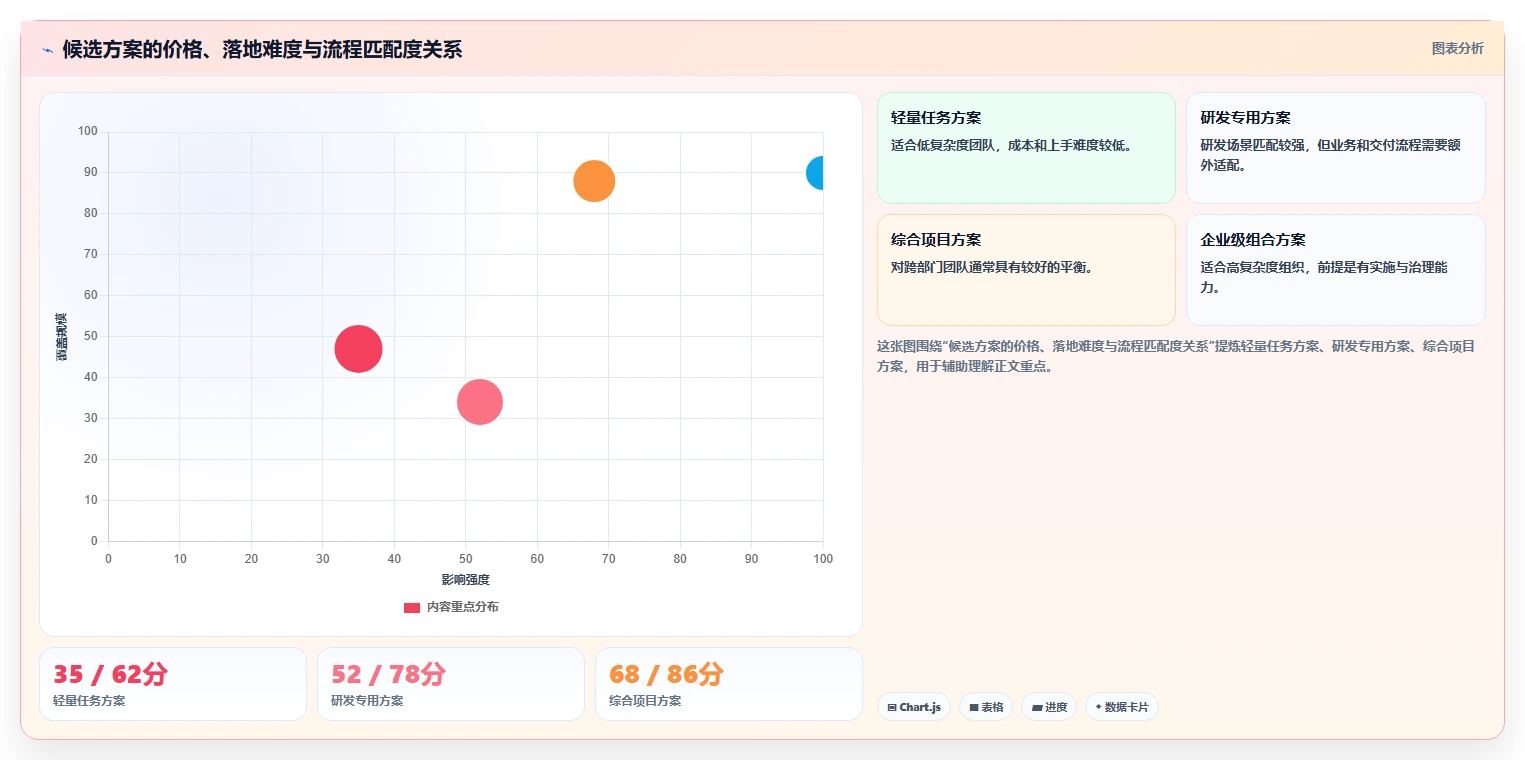The height and width of the screenshot is (760, 1525).
Task: Click the 图表分析 label in header
Action: click(1458, 48)
